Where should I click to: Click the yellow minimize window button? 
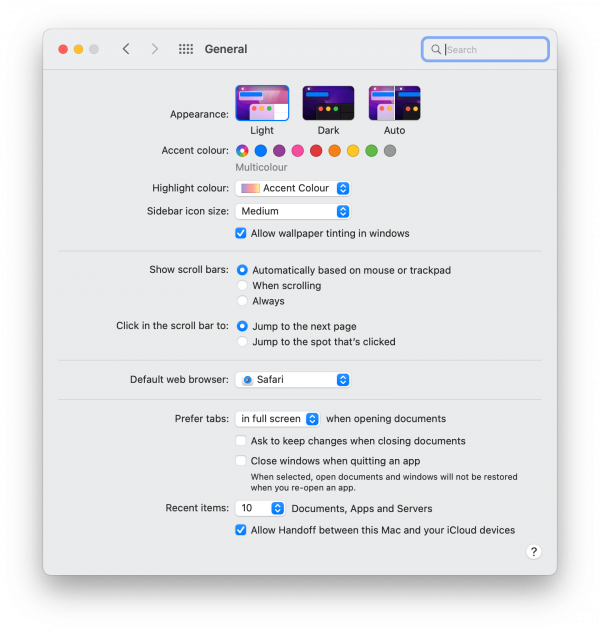pyautogui.click(x=78, y=49)
